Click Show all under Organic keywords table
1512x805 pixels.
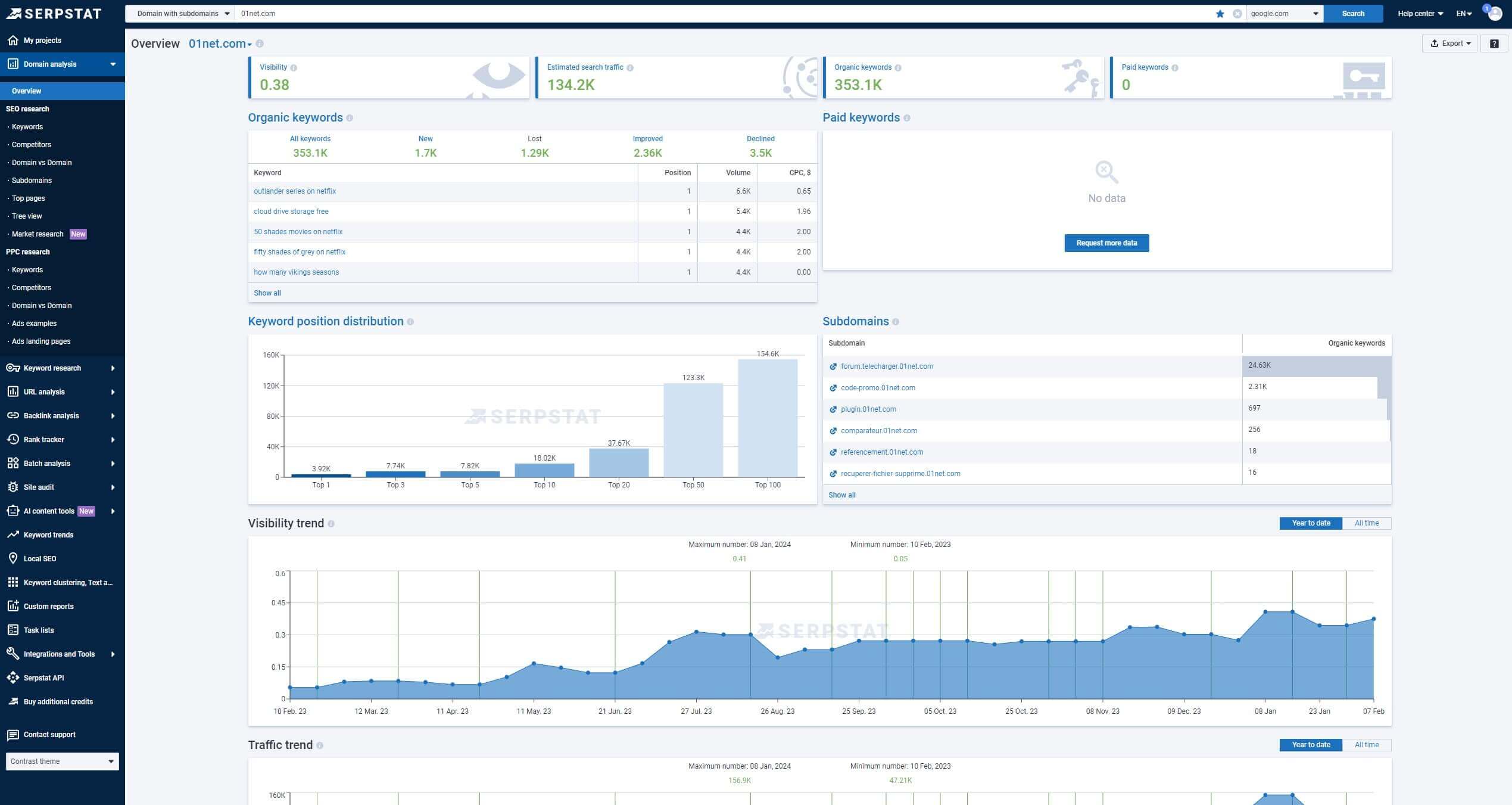pyautogui.click(x=267, y=293)
